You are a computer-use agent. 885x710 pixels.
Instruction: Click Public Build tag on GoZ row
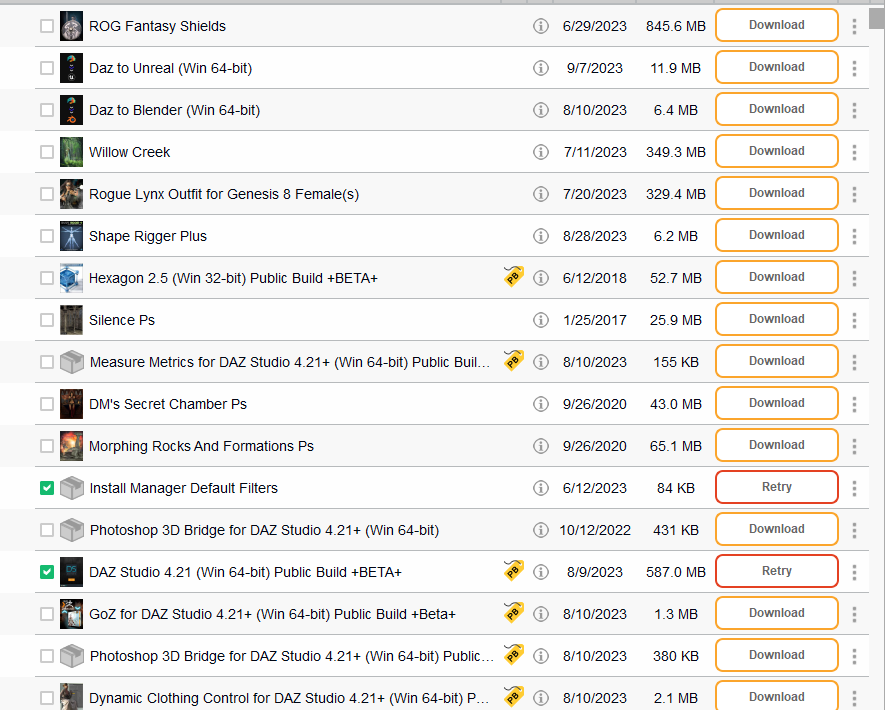point(514,613)
